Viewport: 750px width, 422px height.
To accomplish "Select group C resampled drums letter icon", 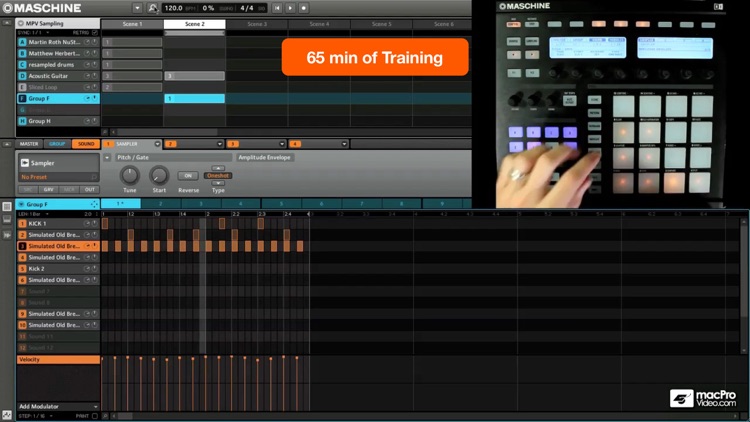I will [x=22, y=65].
